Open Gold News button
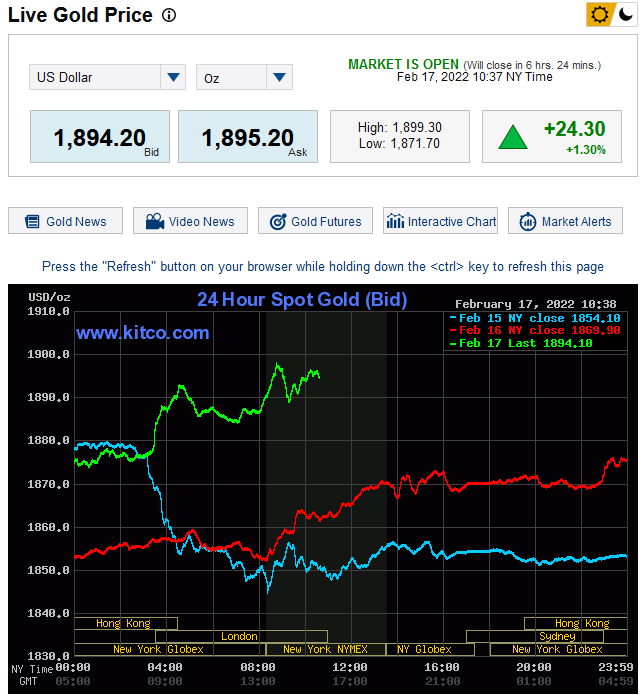The width and height of the screenshot is (644, 695). pos(66,221)
